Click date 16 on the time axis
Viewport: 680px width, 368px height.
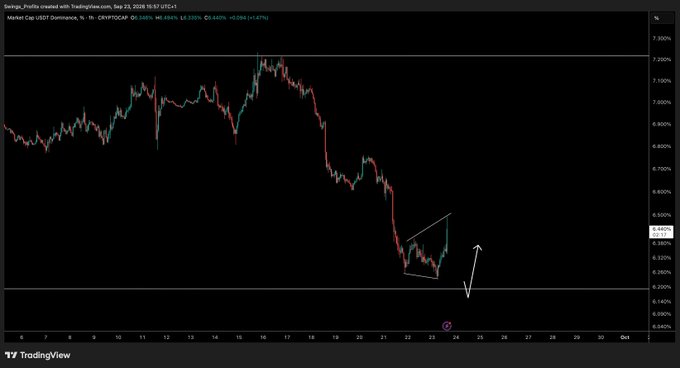tap(263, 337)
